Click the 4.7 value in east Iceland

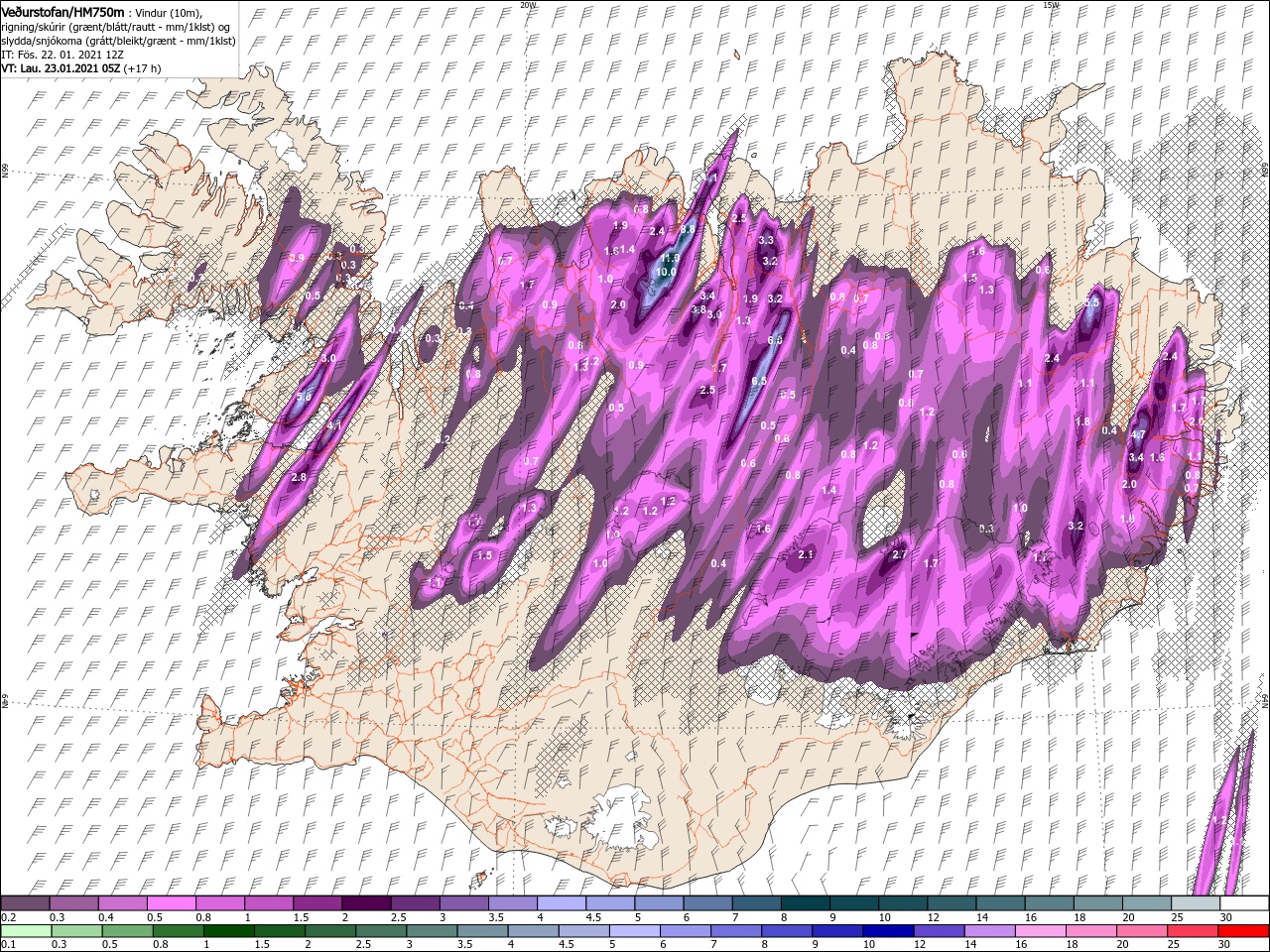coord(1138,434)
